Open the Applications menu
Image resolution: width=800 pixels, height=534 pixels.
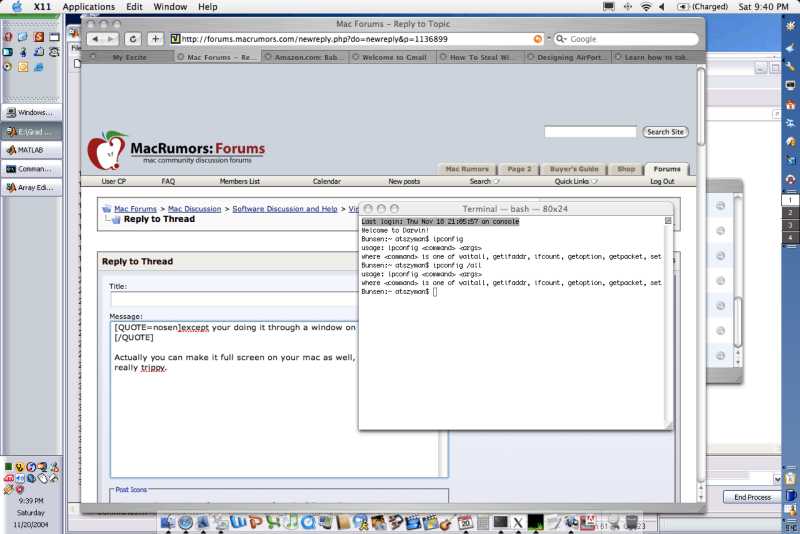[89, 7]
